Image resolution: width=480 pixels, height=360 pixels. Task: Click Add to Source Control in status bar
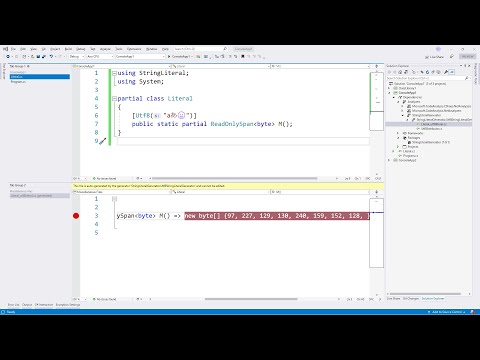[x=446, y=312]
